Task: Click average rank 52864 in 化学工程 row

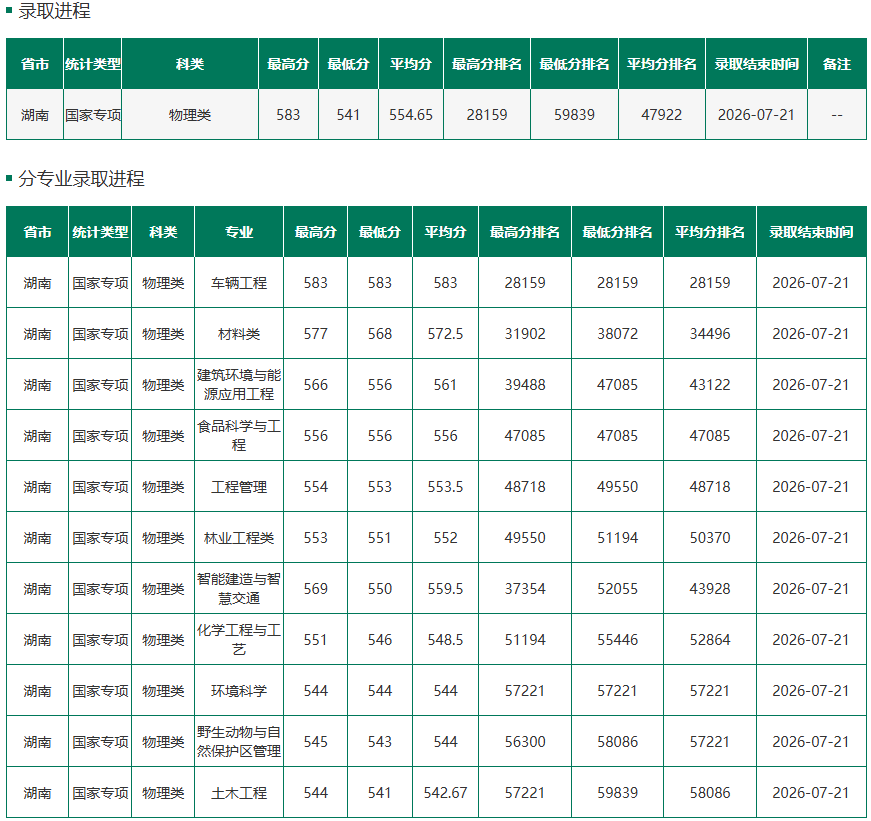Action: point(709,639)
